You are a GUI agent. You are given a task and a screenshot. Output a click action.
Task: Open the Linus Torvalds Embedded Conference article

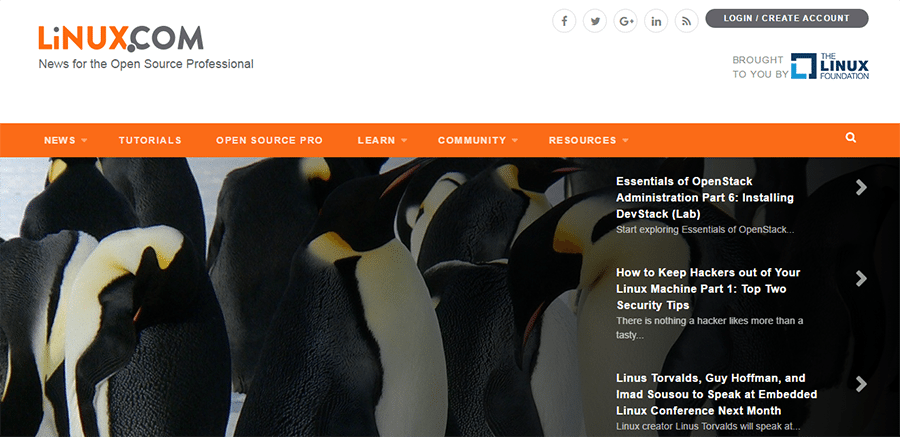coord(716,394)
